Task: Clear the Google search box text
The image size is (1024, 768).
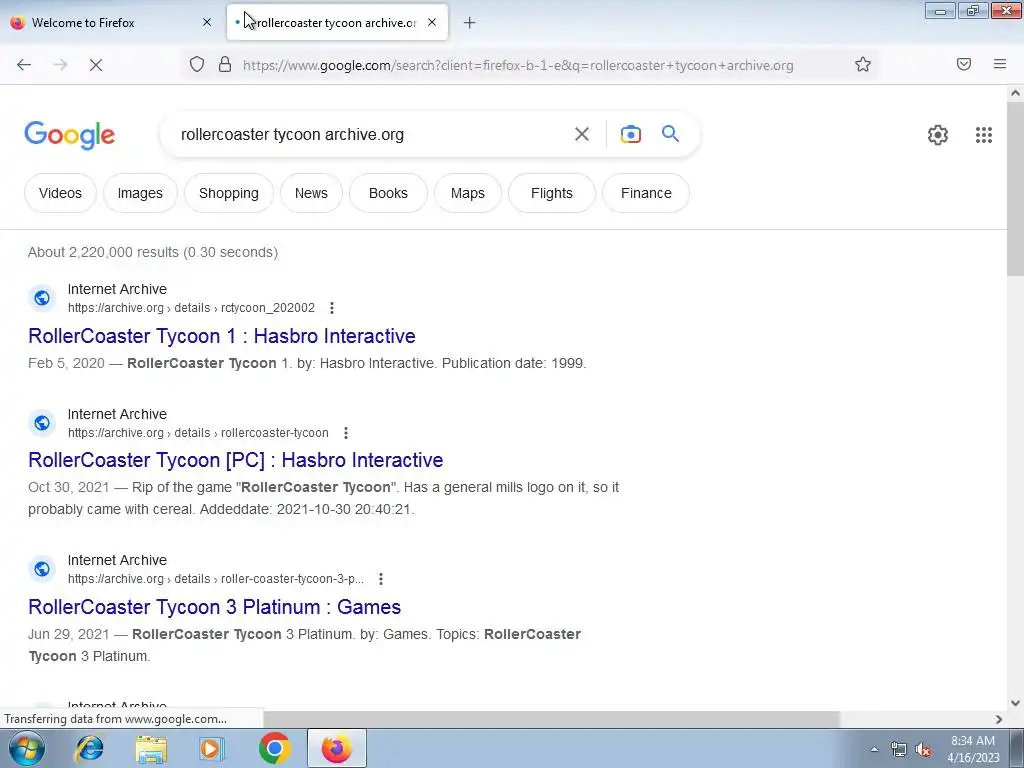Action: (581, 135)
